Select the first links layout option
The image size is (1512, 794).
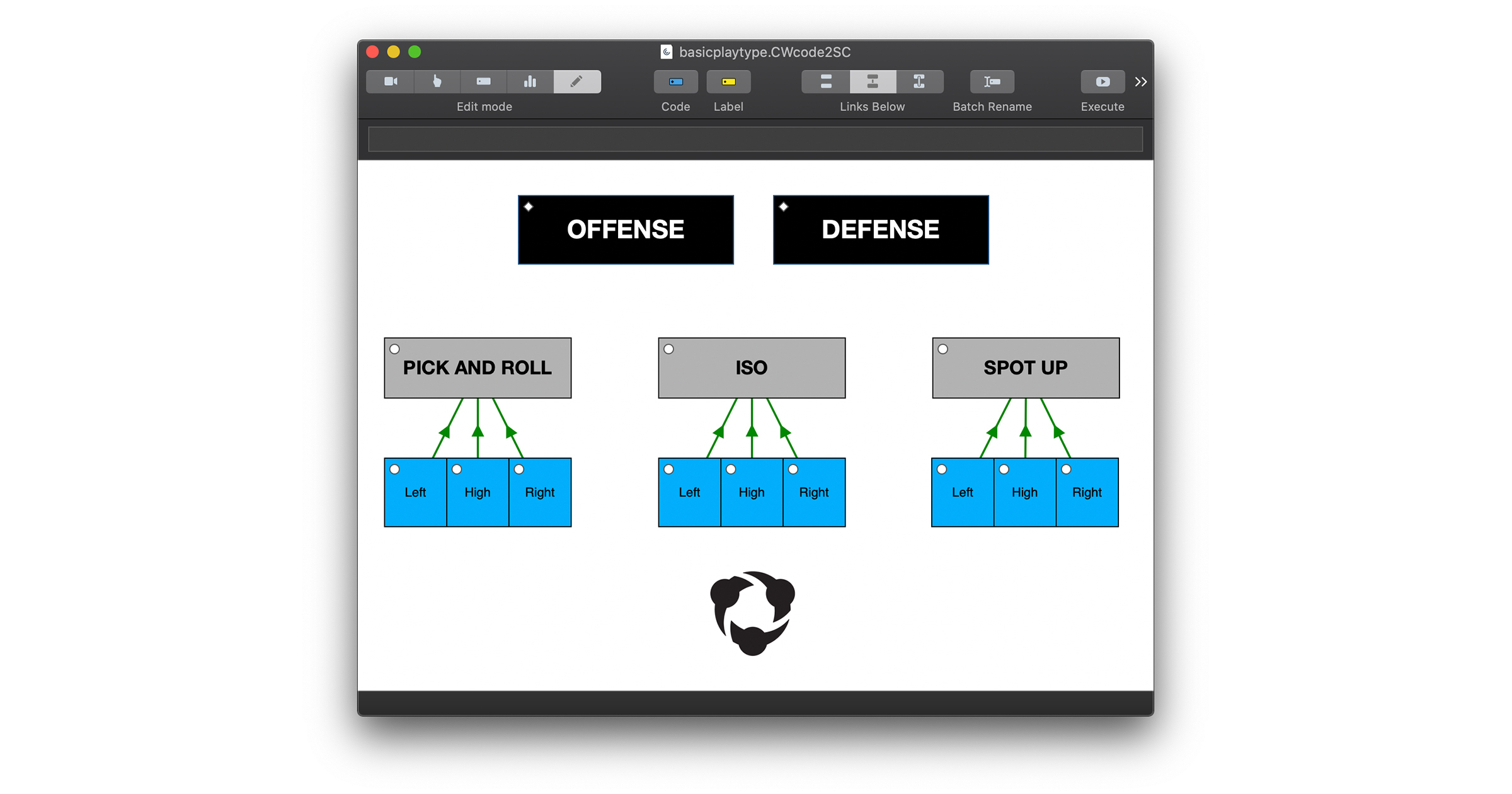826,81
